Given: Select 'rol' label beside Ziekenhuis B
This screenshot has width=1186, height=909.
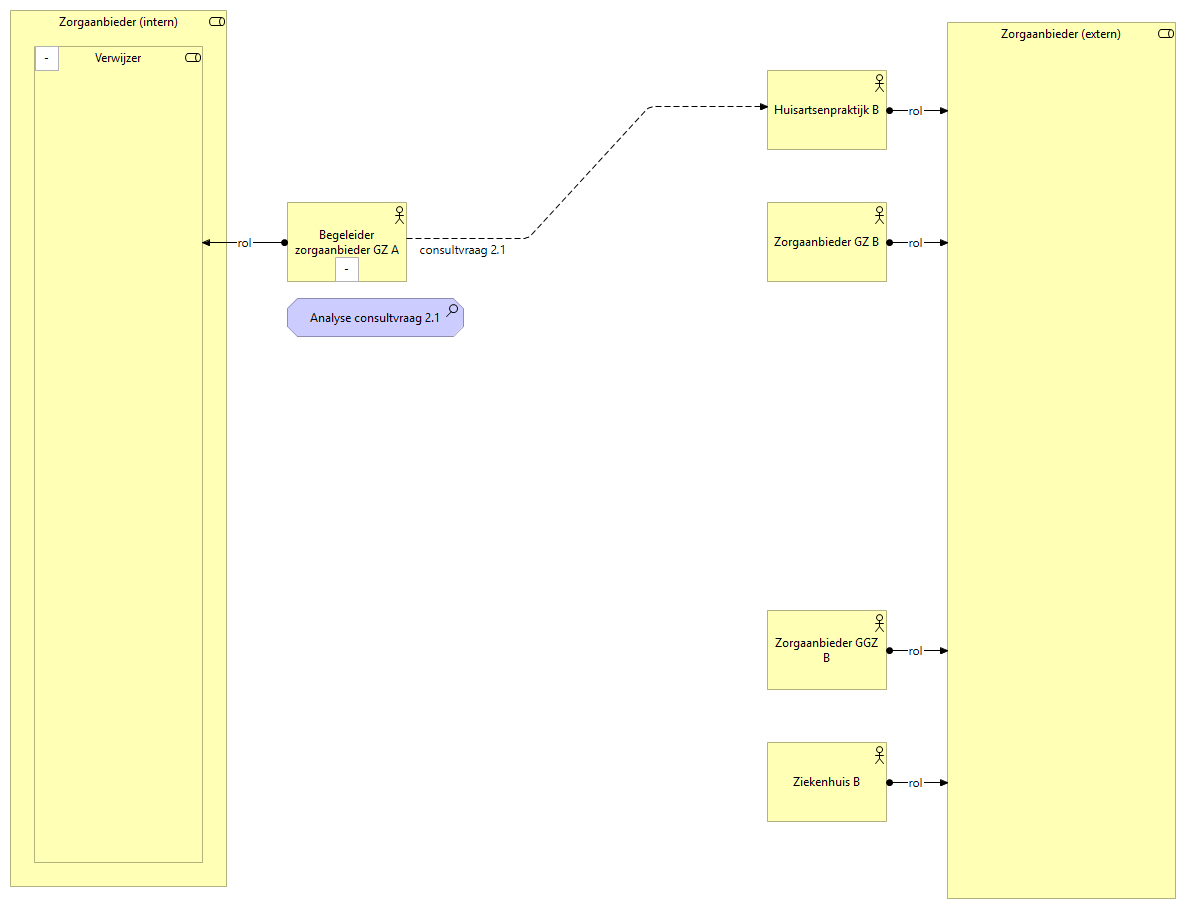Looking at the screenshot, I should pyautogui.click(x=915, y=783).
